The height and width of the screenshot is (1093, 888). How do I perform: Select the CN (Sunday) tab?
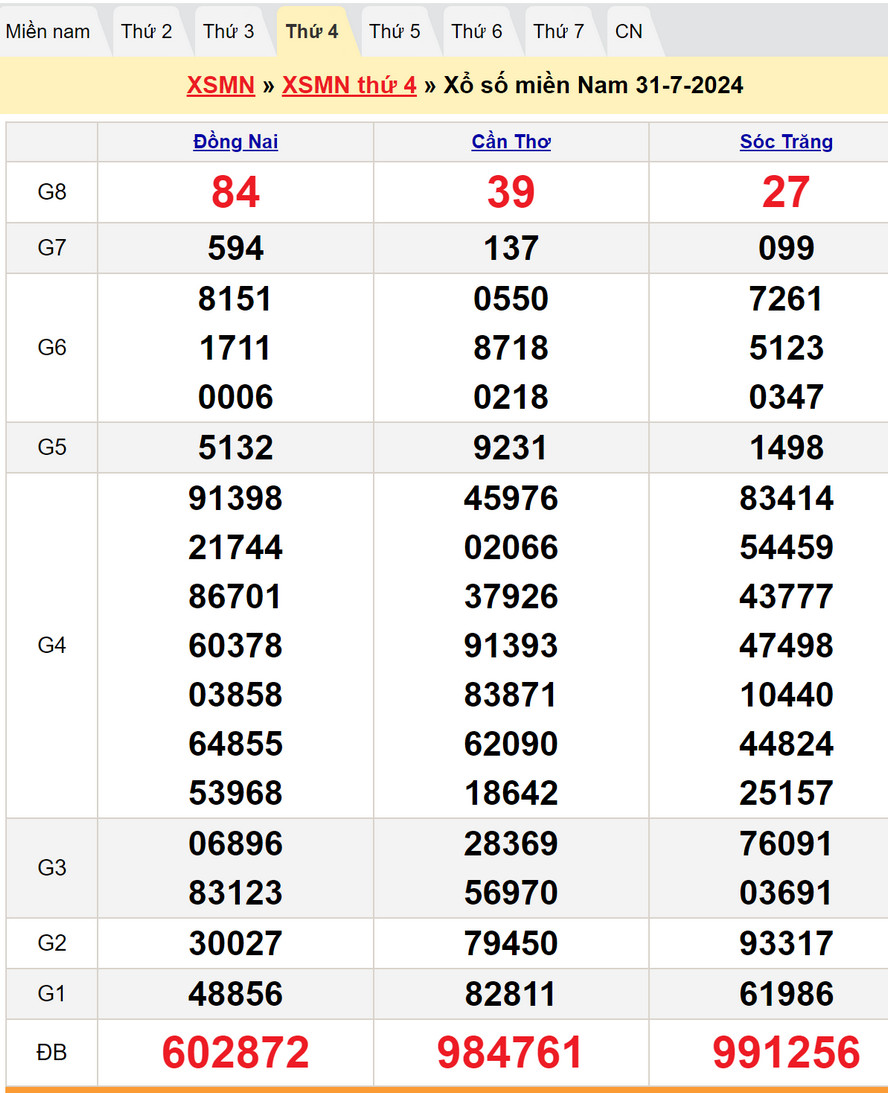click(x=629, y=31)
